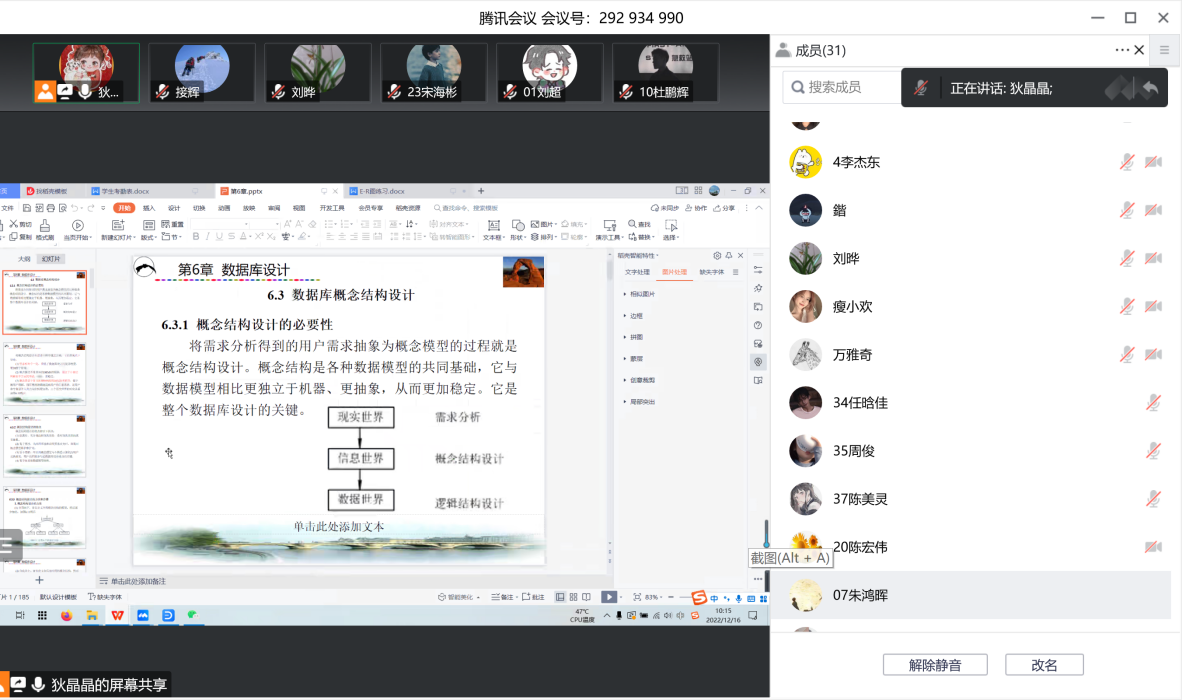Screen dimensions: 1182x700
Task: Click muted mic icon on 10杜鹏辉's tile
Action: [626, 92]
